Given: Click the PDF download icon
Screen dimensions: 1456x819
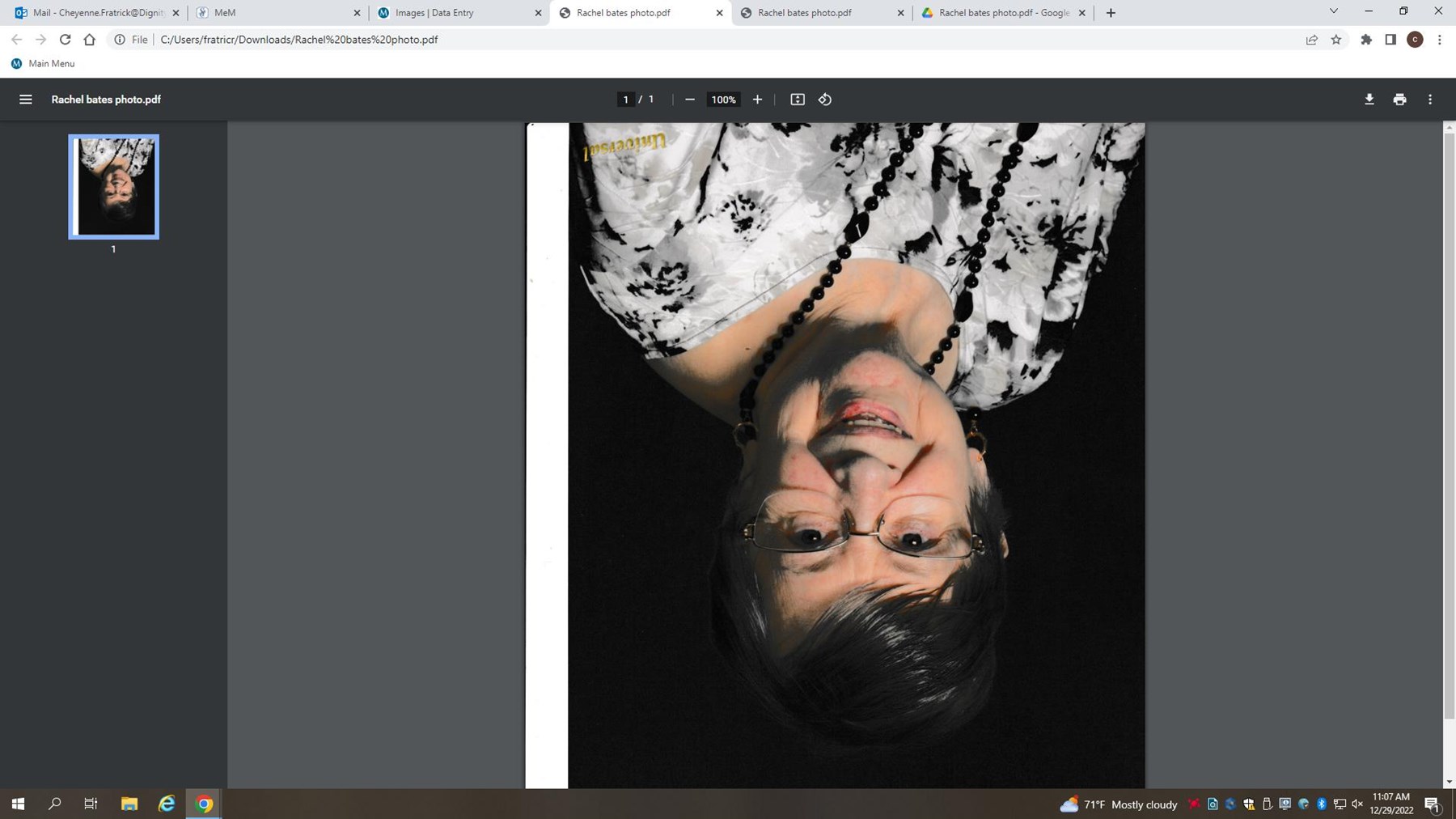Looking at the screenshot, I should tap(1369, 100).
